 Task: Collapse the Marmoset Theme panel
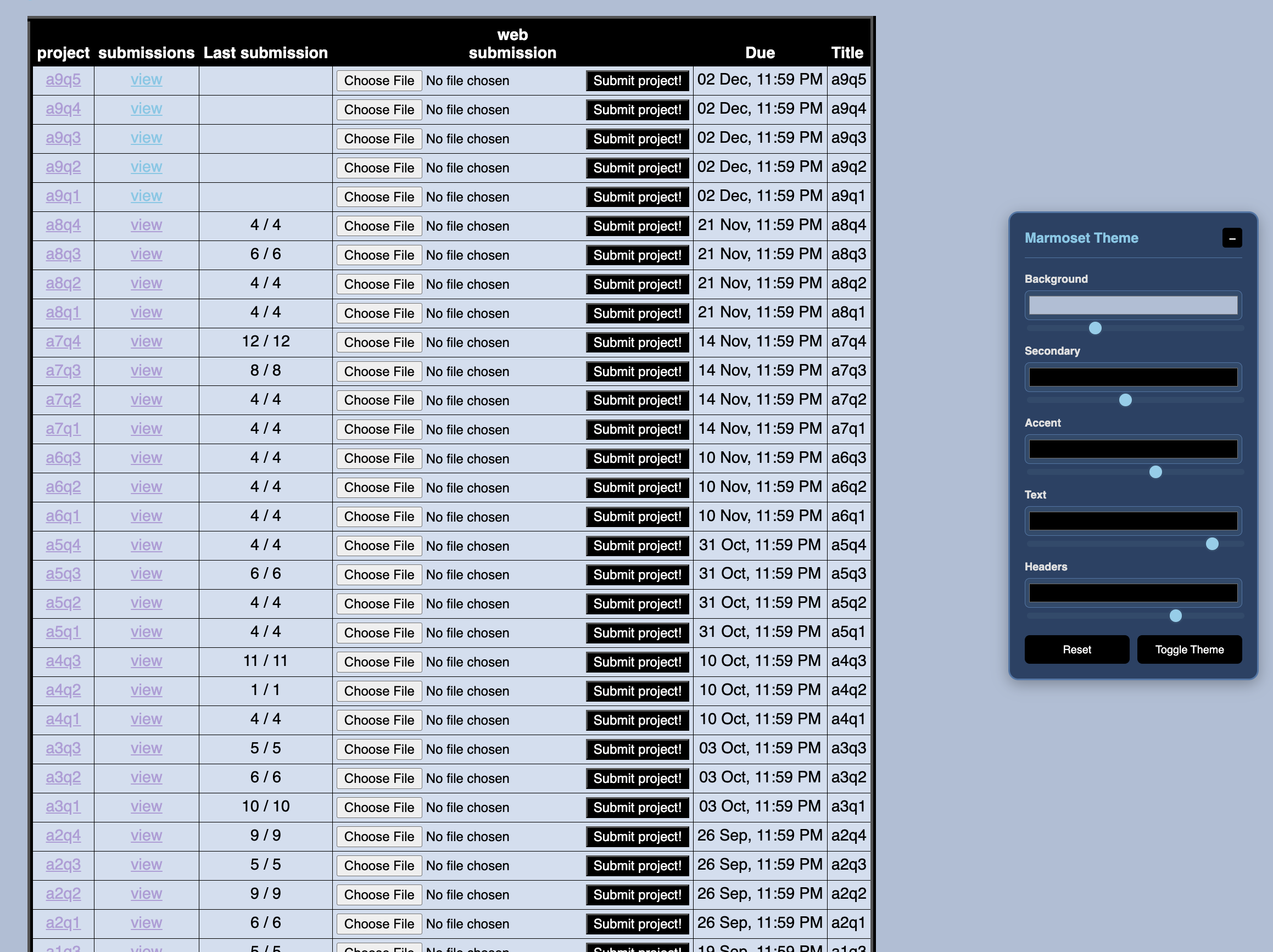pyautogui.click(x=1232, y=238)
